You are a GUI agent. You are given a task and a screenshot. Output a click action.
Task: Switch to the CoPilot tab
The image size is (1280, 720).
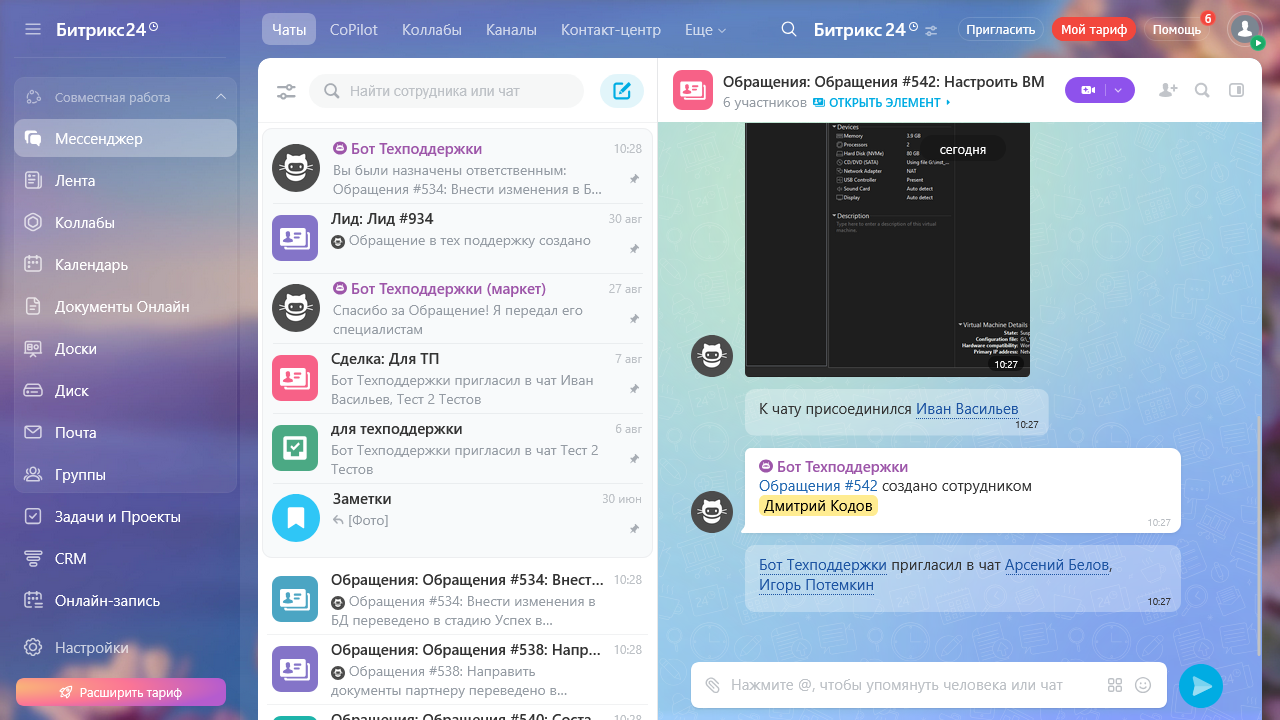click(x=354, y=30)
